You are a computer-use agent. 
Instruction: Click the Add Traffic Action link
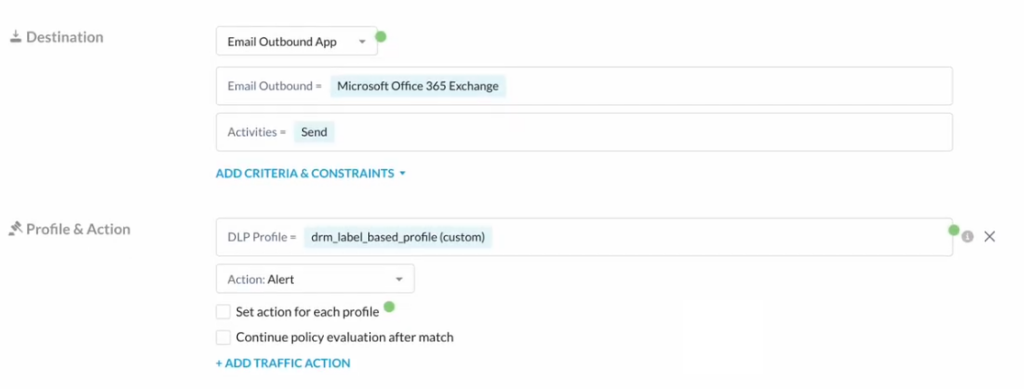283,363
